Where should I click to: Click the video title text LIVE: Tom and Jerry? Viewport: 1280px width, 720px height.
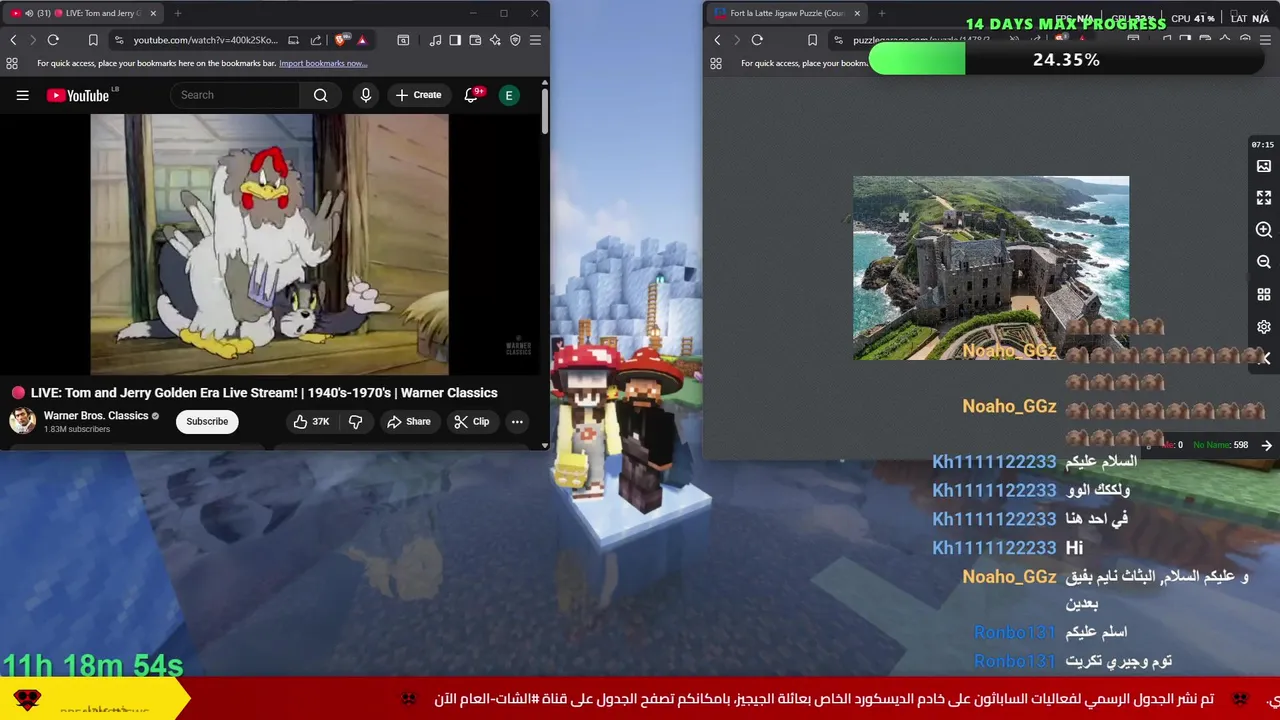[x=264, y=393]
